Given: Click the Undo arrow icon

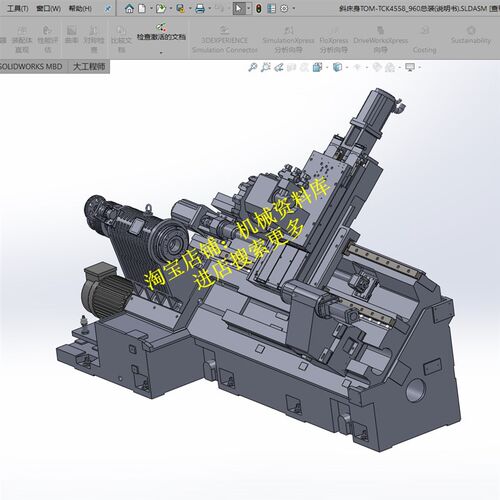Looking at the screenshot, I should pyautogui.click(x=220, y=9).
